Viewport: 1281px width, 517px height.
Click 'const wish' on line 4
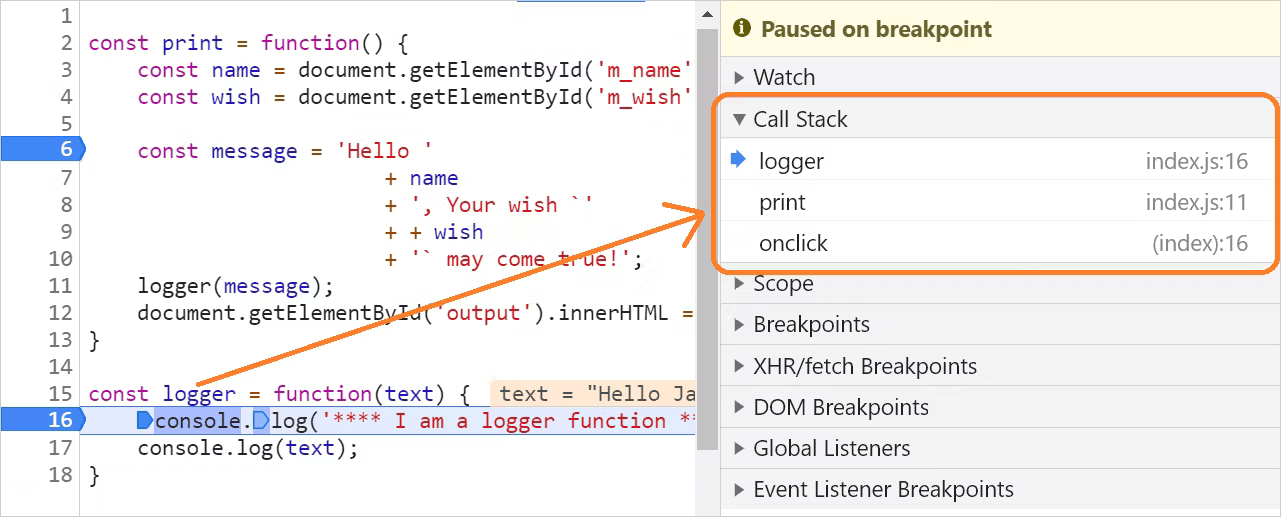click(x=198, y=97)
